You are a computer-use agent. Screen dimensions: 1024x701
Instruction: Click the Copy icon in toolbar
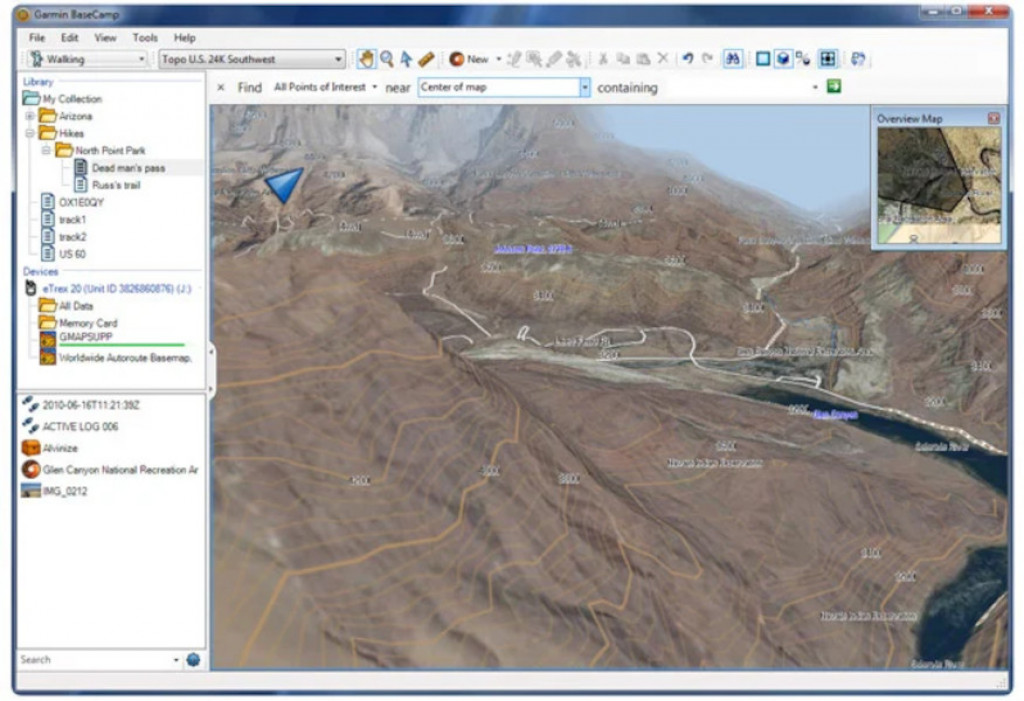[x=623, y=59]
